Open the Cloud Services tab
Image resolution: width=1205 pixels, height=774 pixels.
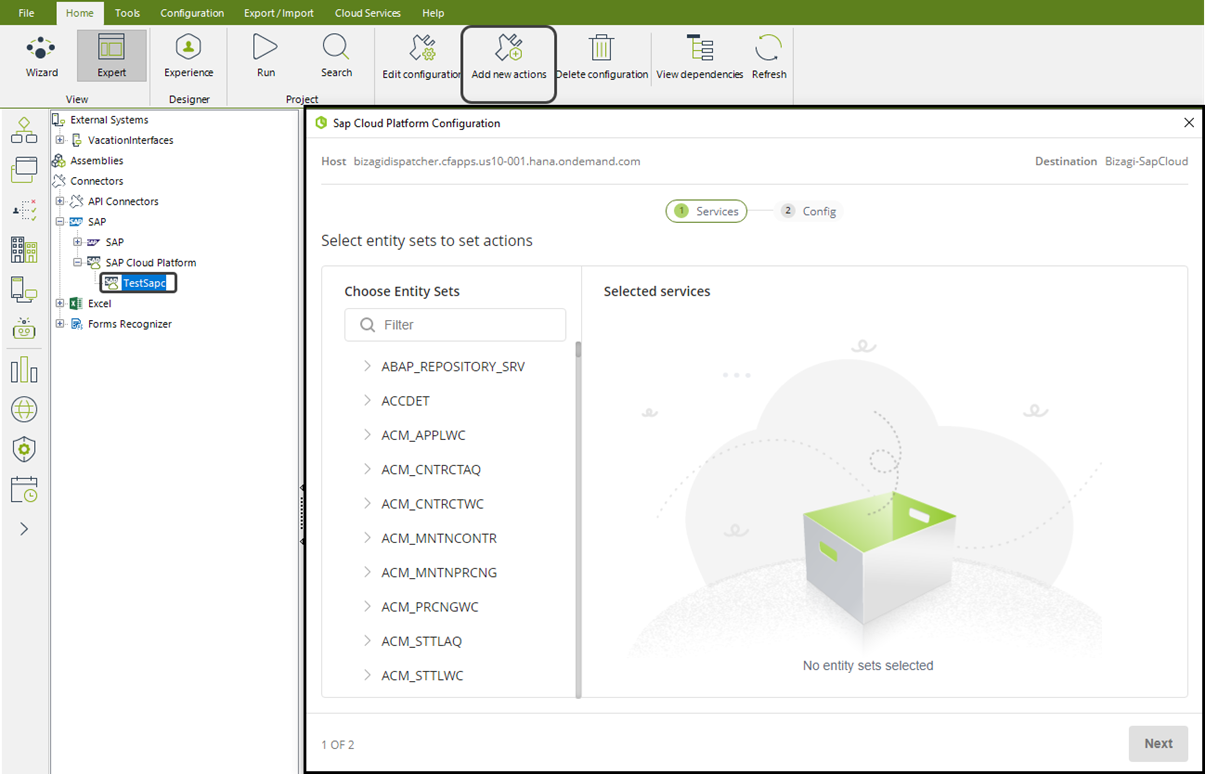point(368,13)
